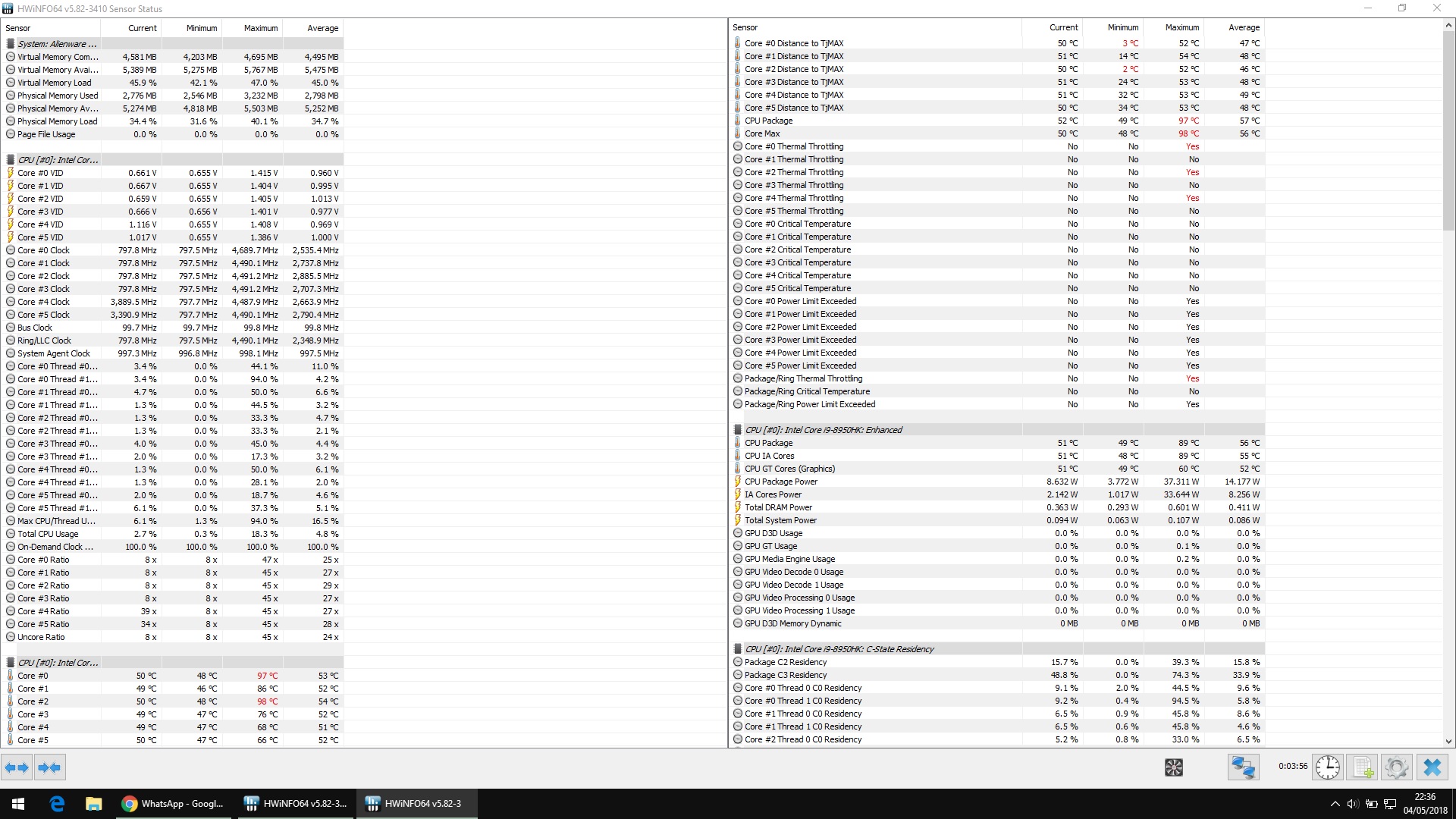The image size is (1456, 819).
Task: Click the scrollbar down arrow
Action: 1448,741
